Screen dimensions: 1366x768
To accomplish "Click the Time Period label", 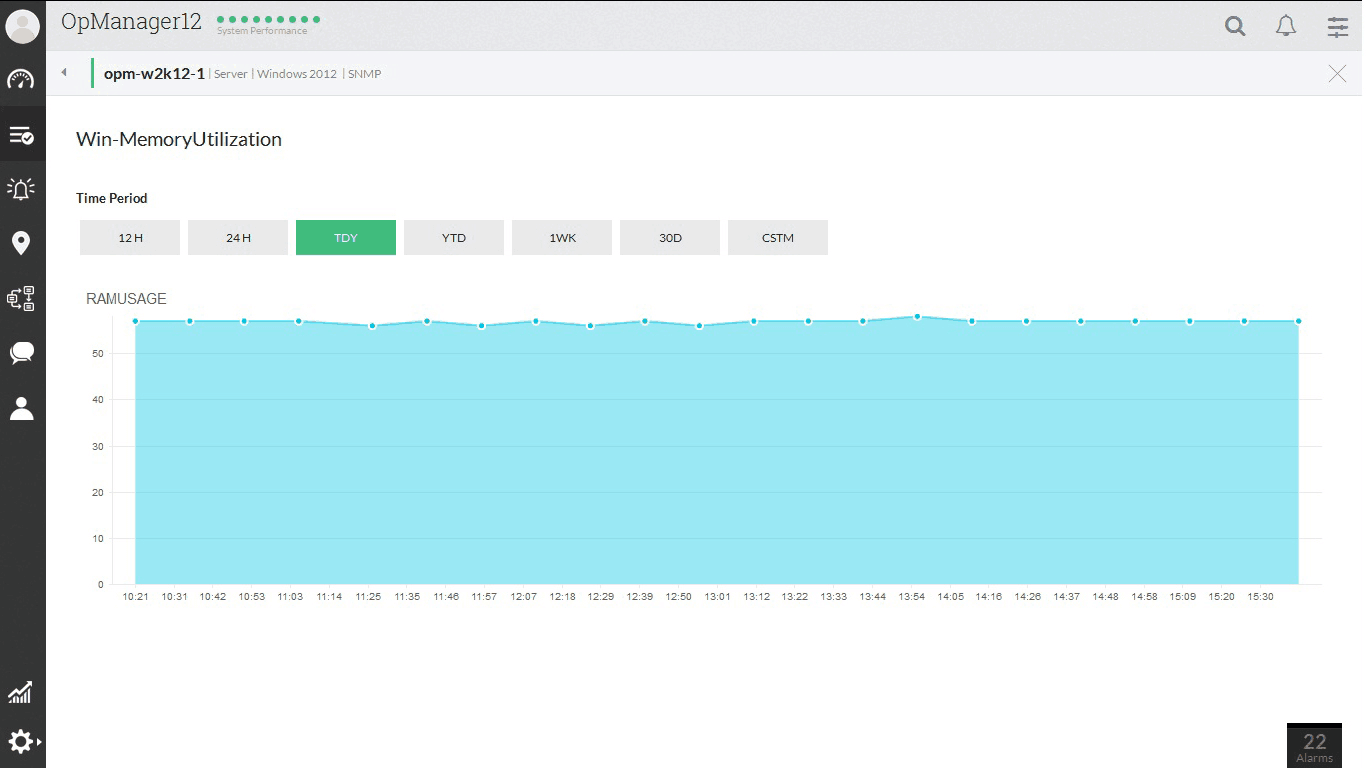I will pyautogui.click(x=112, y=198).
